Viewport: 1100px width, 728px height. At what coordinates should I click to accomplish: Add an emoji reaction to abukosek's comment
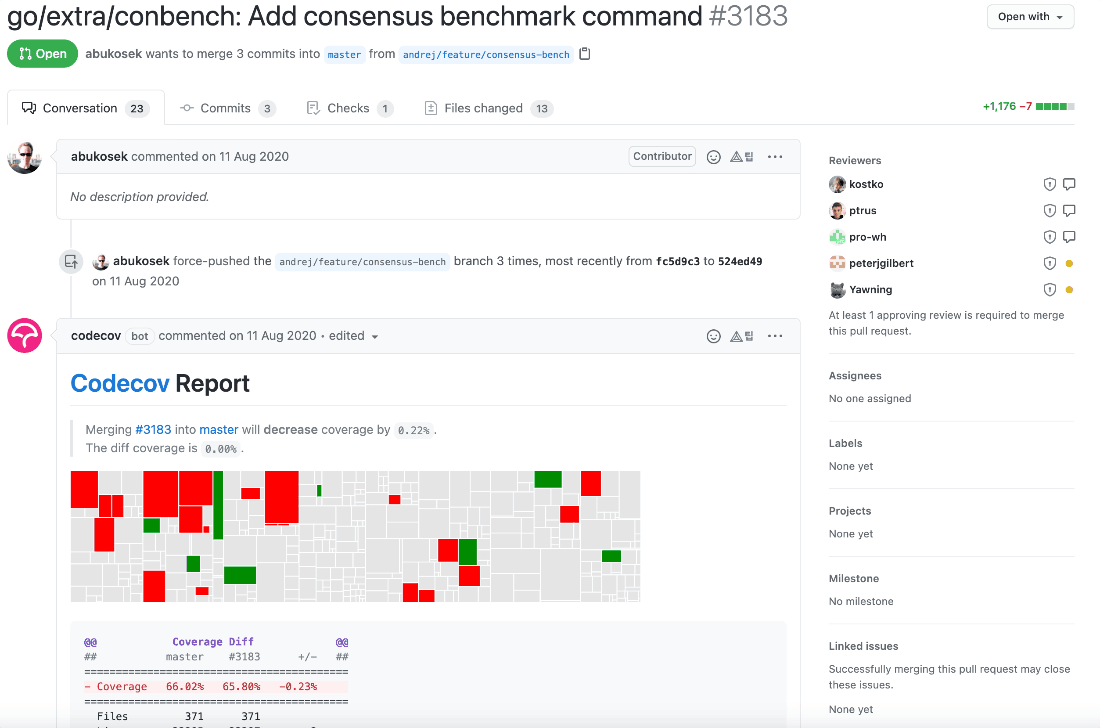point(713,157)
